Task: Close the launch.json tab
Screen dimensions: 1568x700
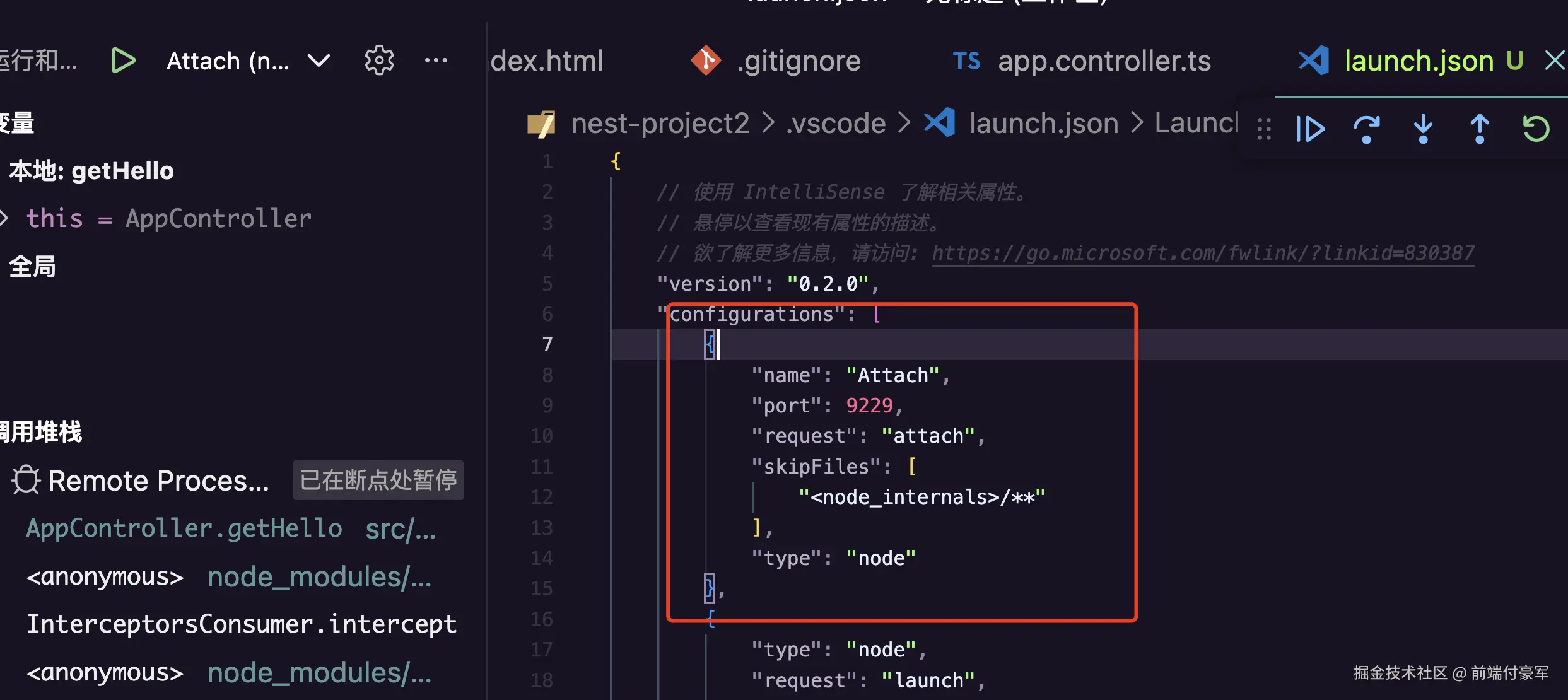Action: [x=1554, y=61]
